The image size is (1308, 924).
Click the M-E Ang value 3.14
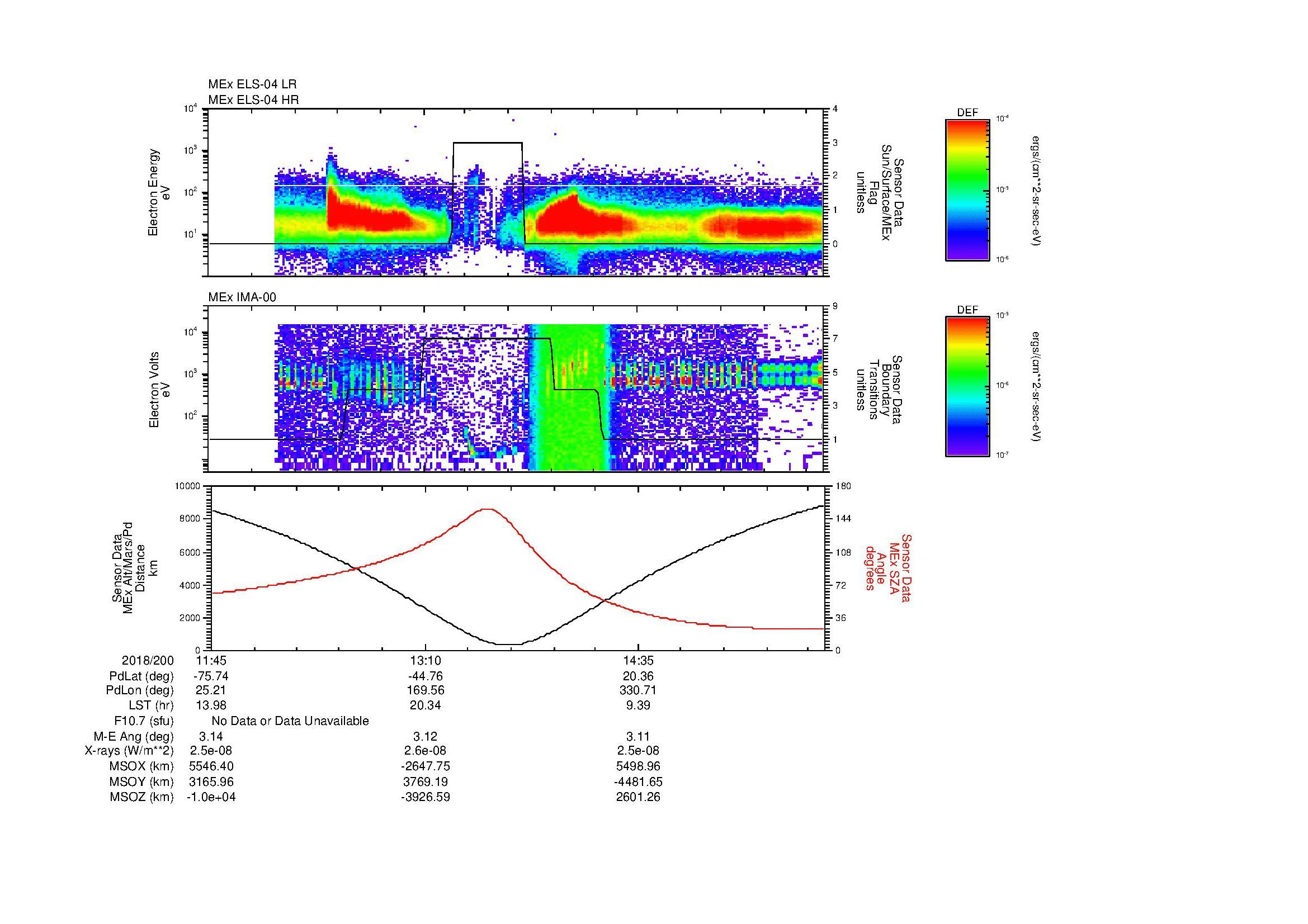[x=211, y=736]
